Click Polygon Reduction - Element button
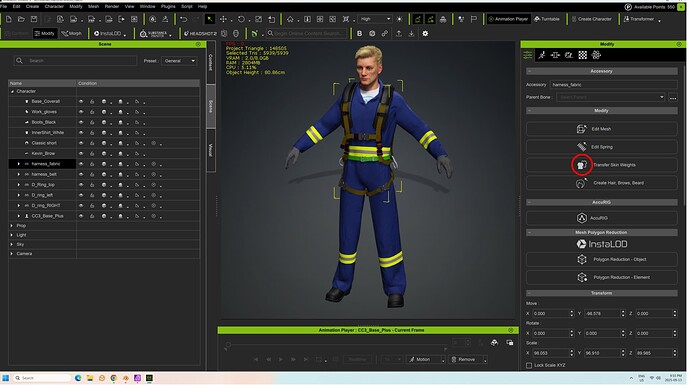The image size is (690, 388). pyautogui.click(x=602, y=278)
